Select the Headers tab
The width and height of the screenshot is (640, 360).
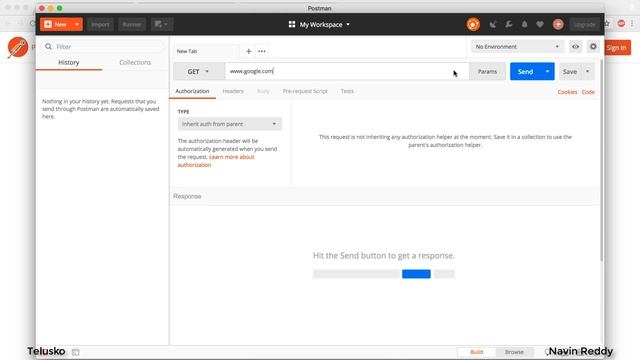pos(233,91)
